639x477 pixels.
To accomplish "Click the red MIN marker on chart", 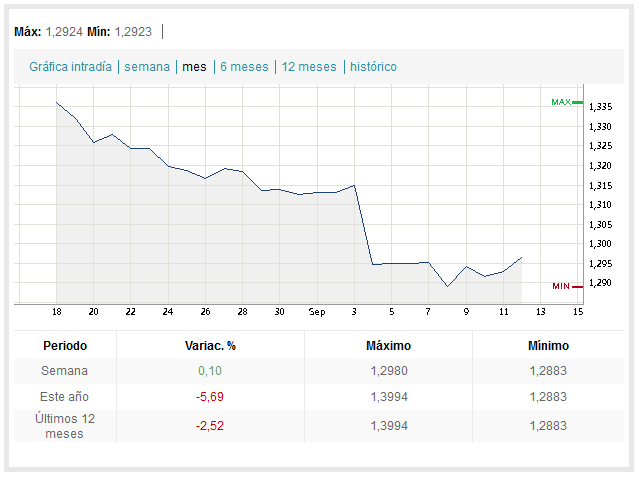I will pos(561,286).
